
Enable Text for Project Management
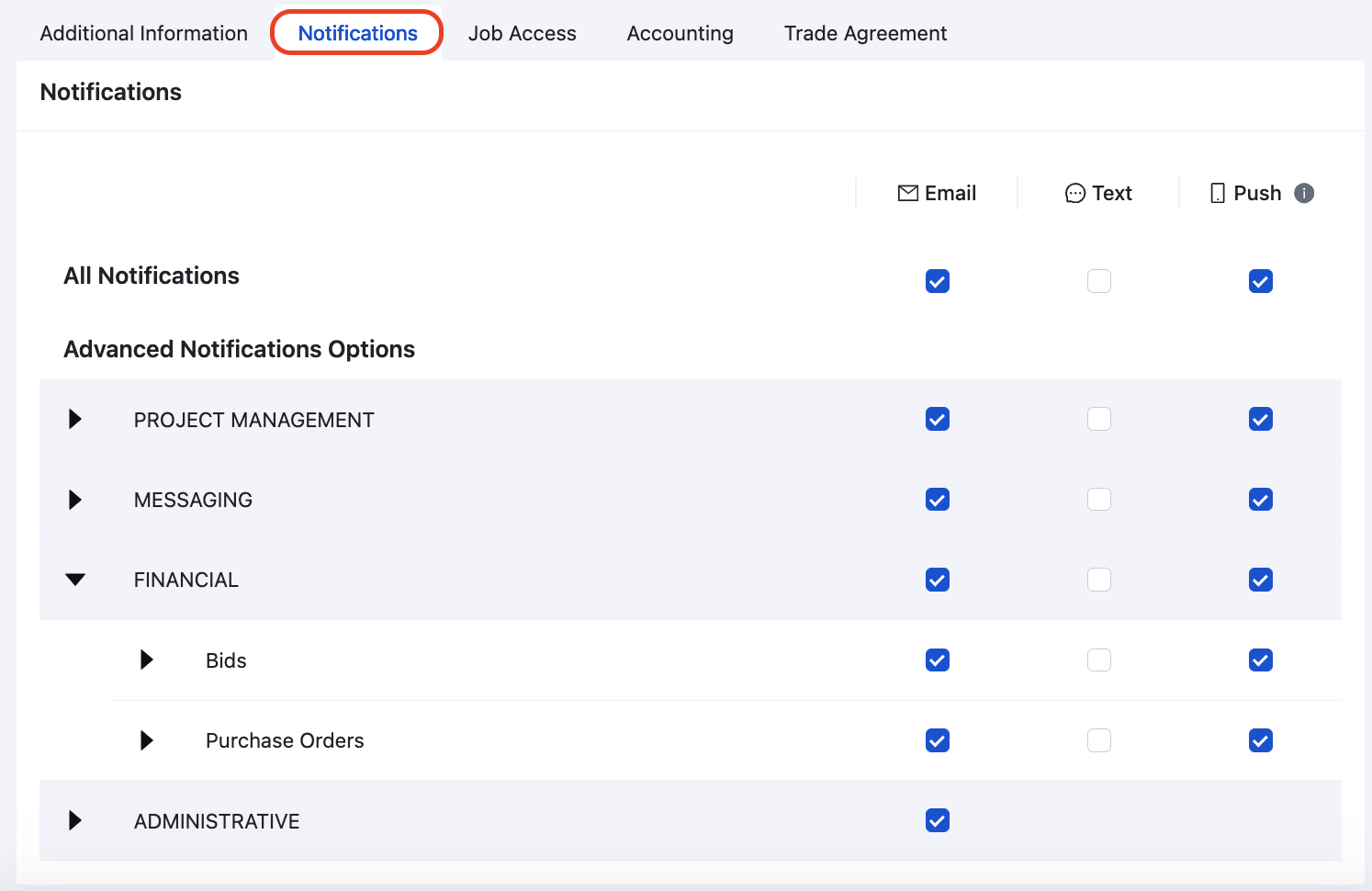1099,419
